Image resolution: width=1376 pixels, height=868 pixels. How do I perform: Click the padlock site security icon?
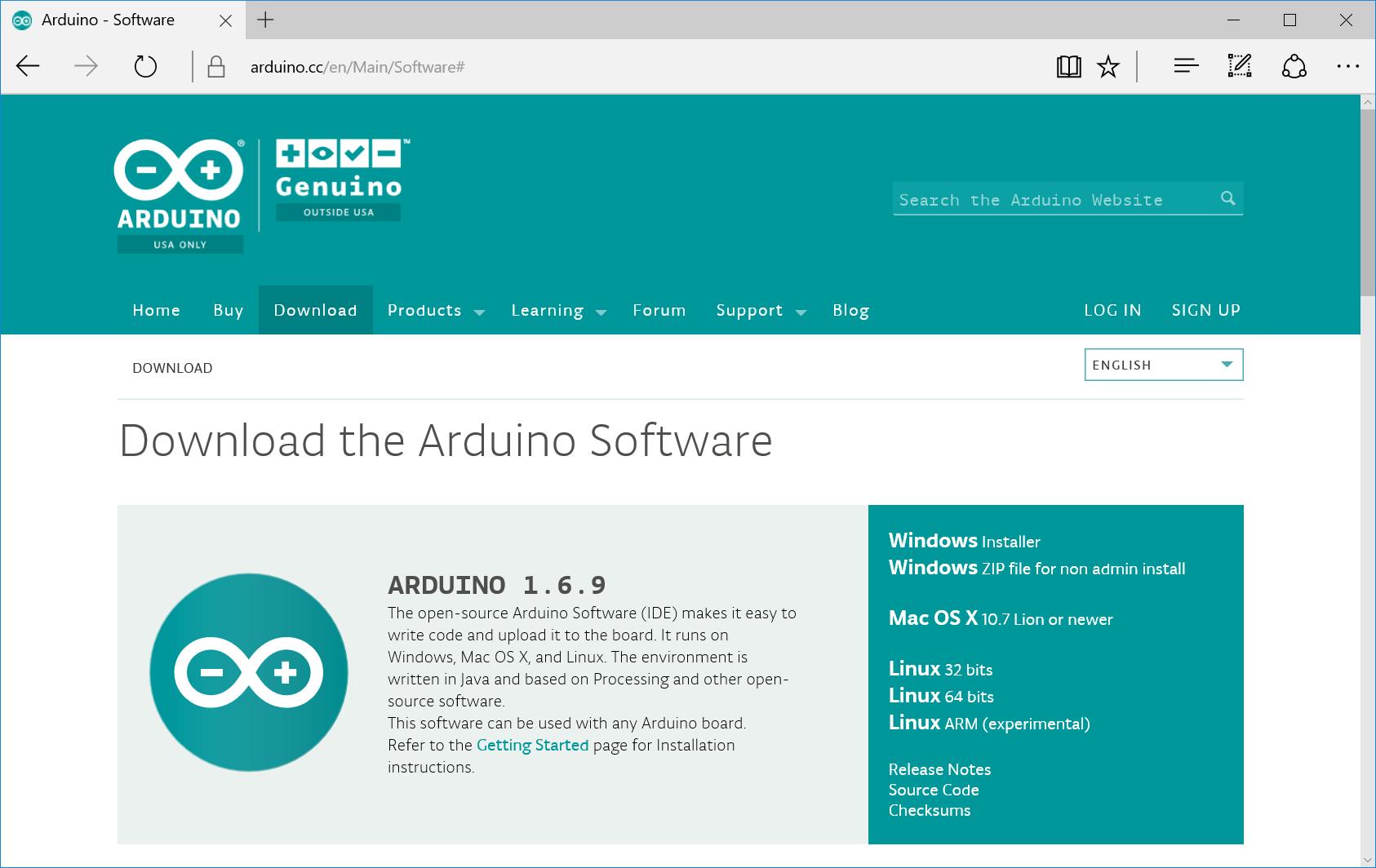point(216,67)
